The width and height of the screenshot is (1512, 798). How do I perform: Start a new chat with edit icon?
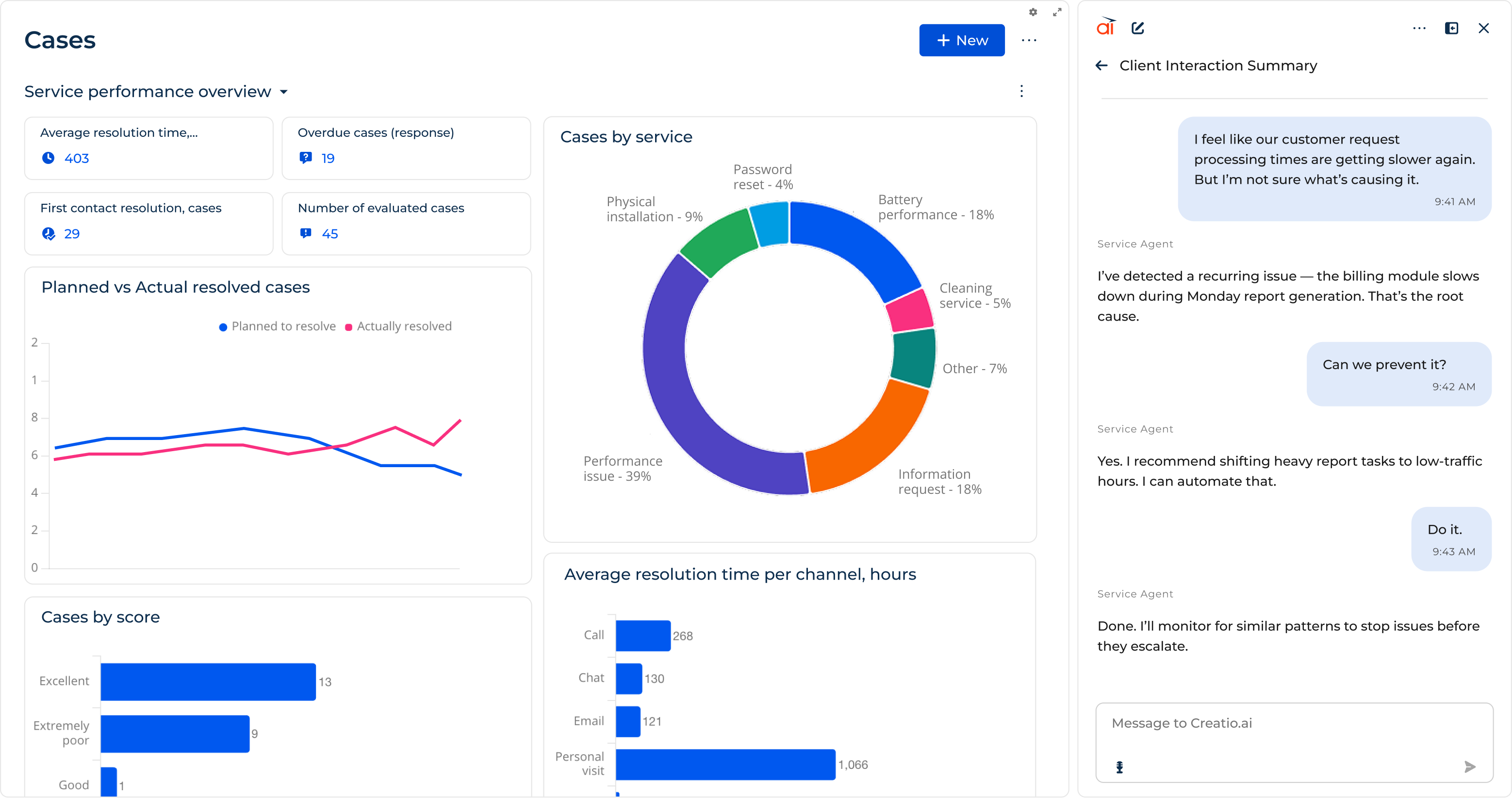(1138, 28)
